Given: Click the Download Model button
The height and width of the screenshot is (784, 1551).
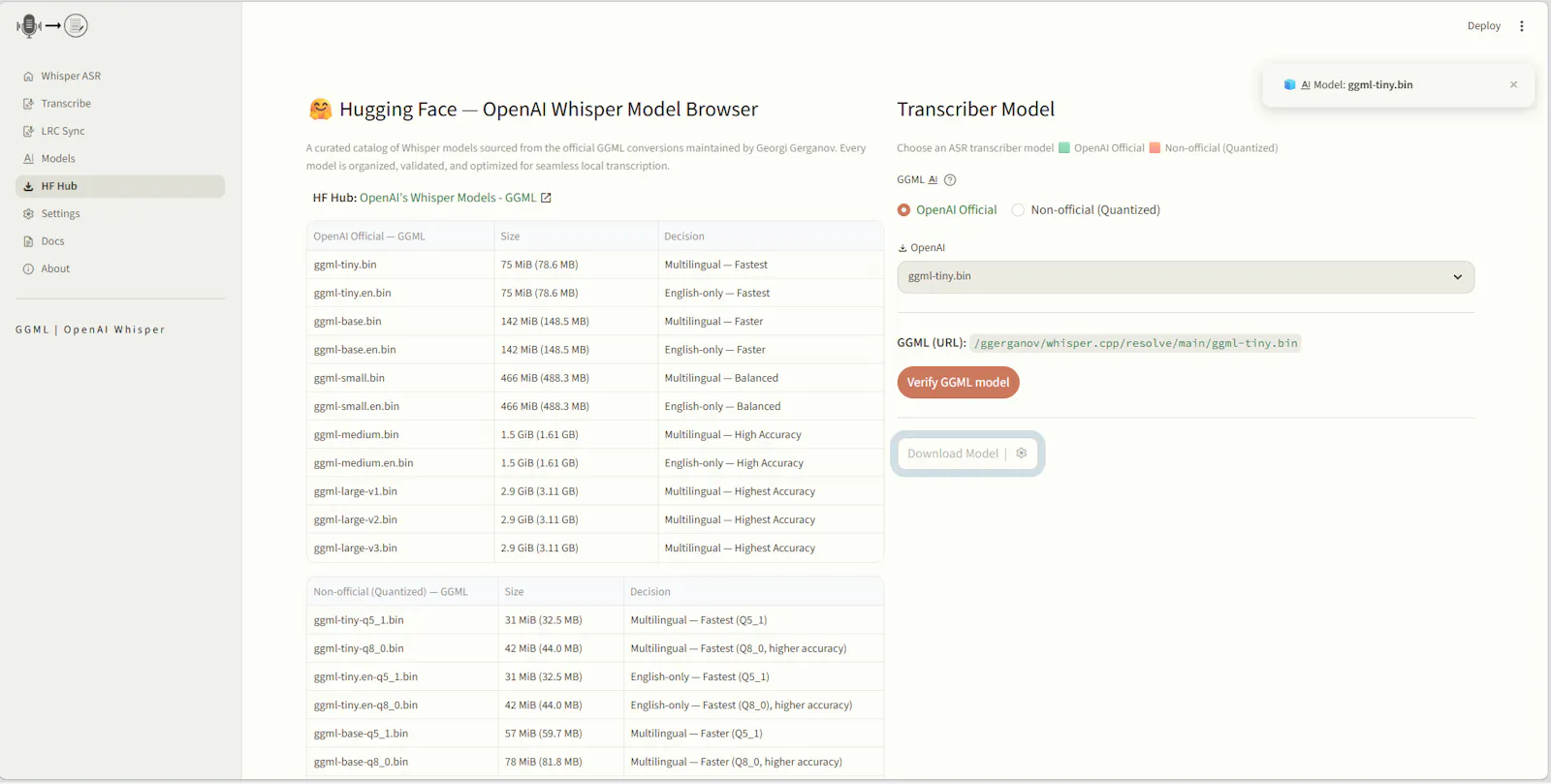Looking at the screenshot, I should (x=967, y=454).
